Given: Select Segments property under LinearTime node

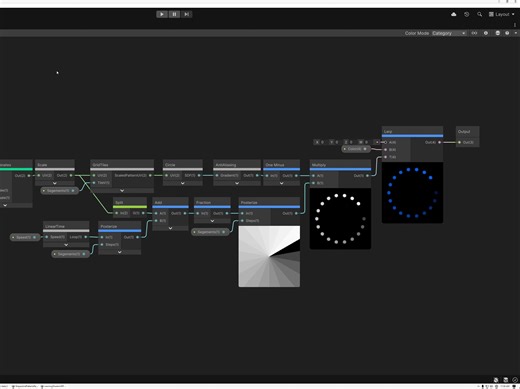Looking at the screenshot, I should click(x=70, y=254).
